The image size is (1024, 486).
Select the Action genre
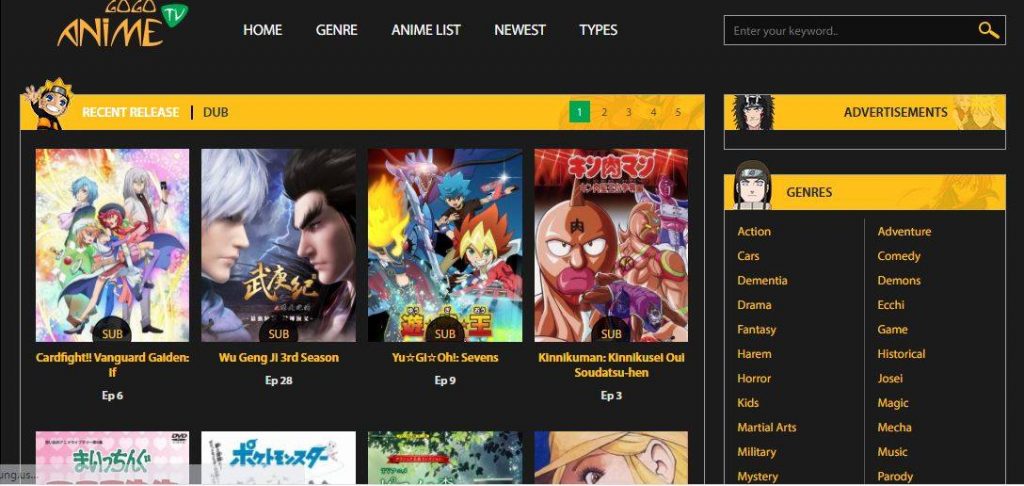754,231
